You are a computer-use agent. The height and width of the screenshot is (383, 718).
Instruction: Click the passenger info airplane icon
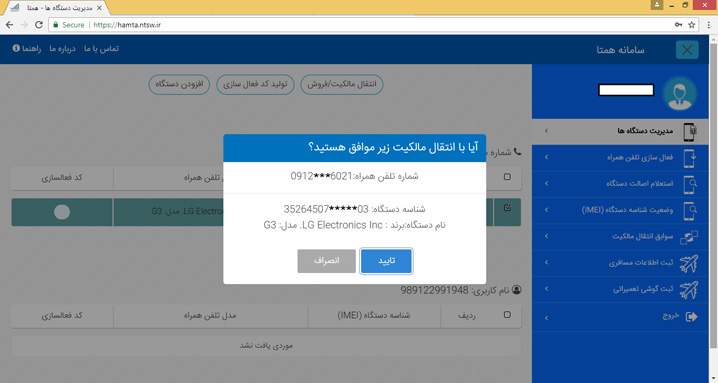pyautogui.click(x=689, y=263)
